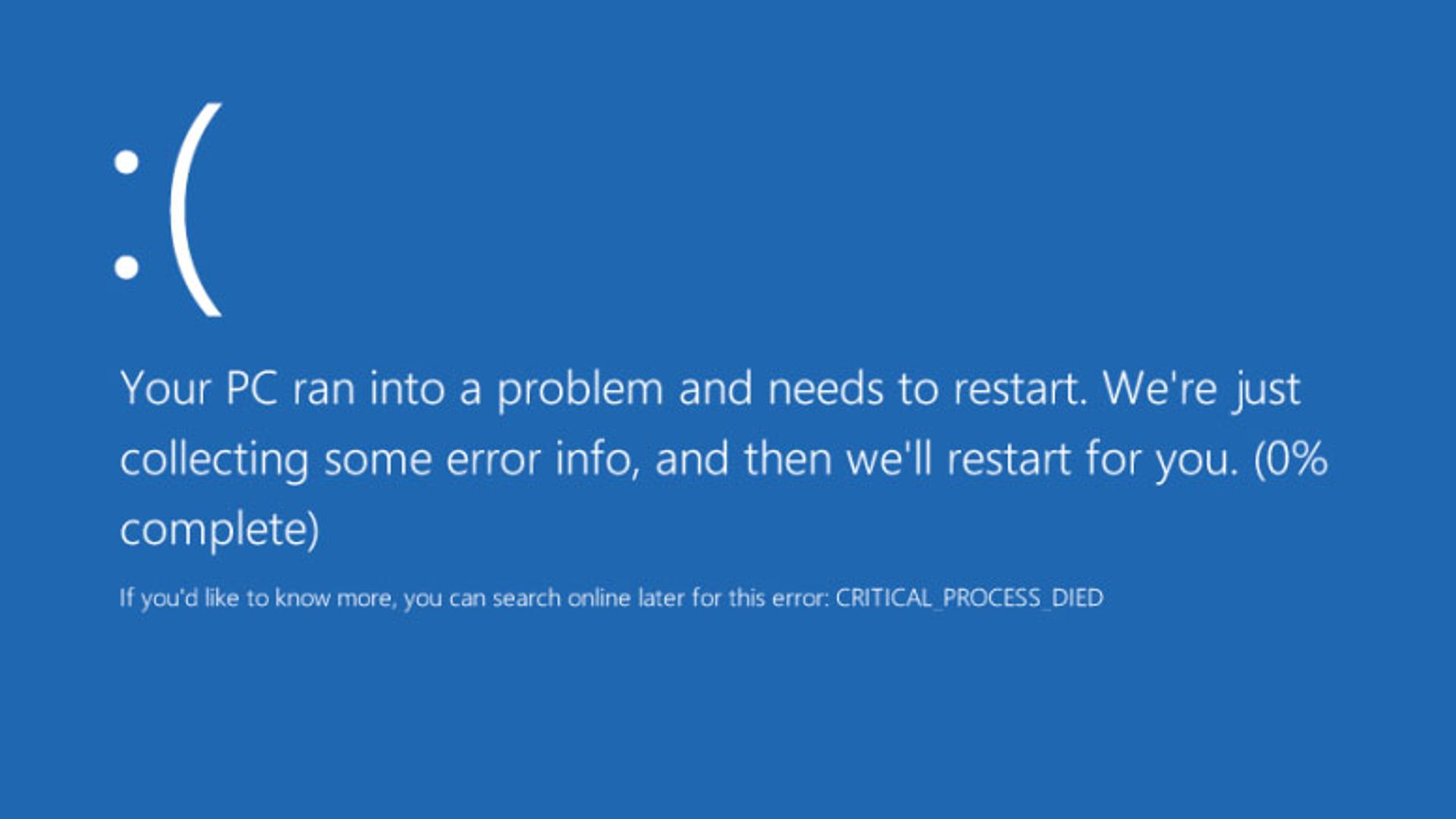Click the words "We're just"
The height and width of the screenshot is (819, 1456).
click(x=1202, y=390)
